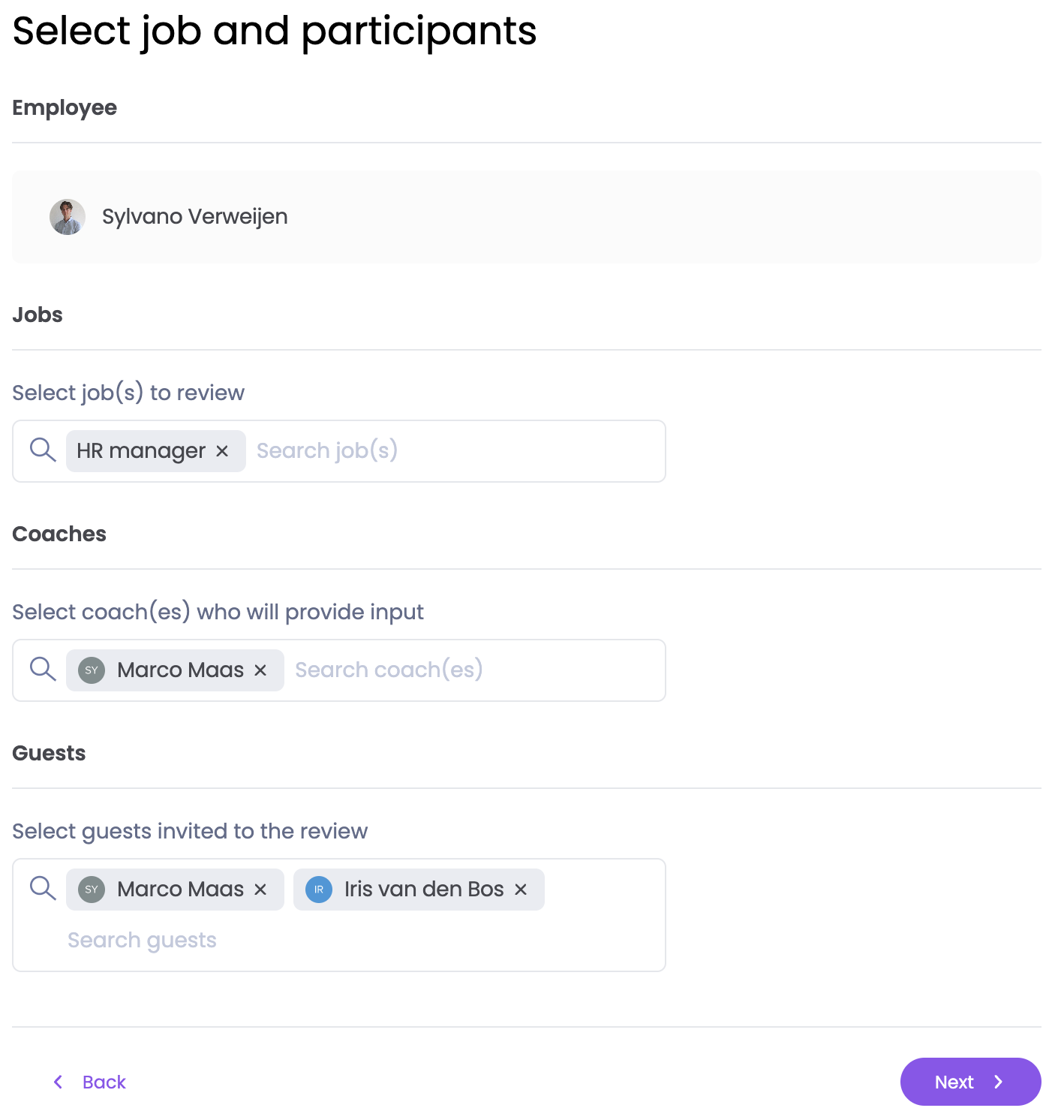The width and height of the screenshot is (1064, 1120).
Task: Click the search icon in jobs field
Action: coord(43,450)
